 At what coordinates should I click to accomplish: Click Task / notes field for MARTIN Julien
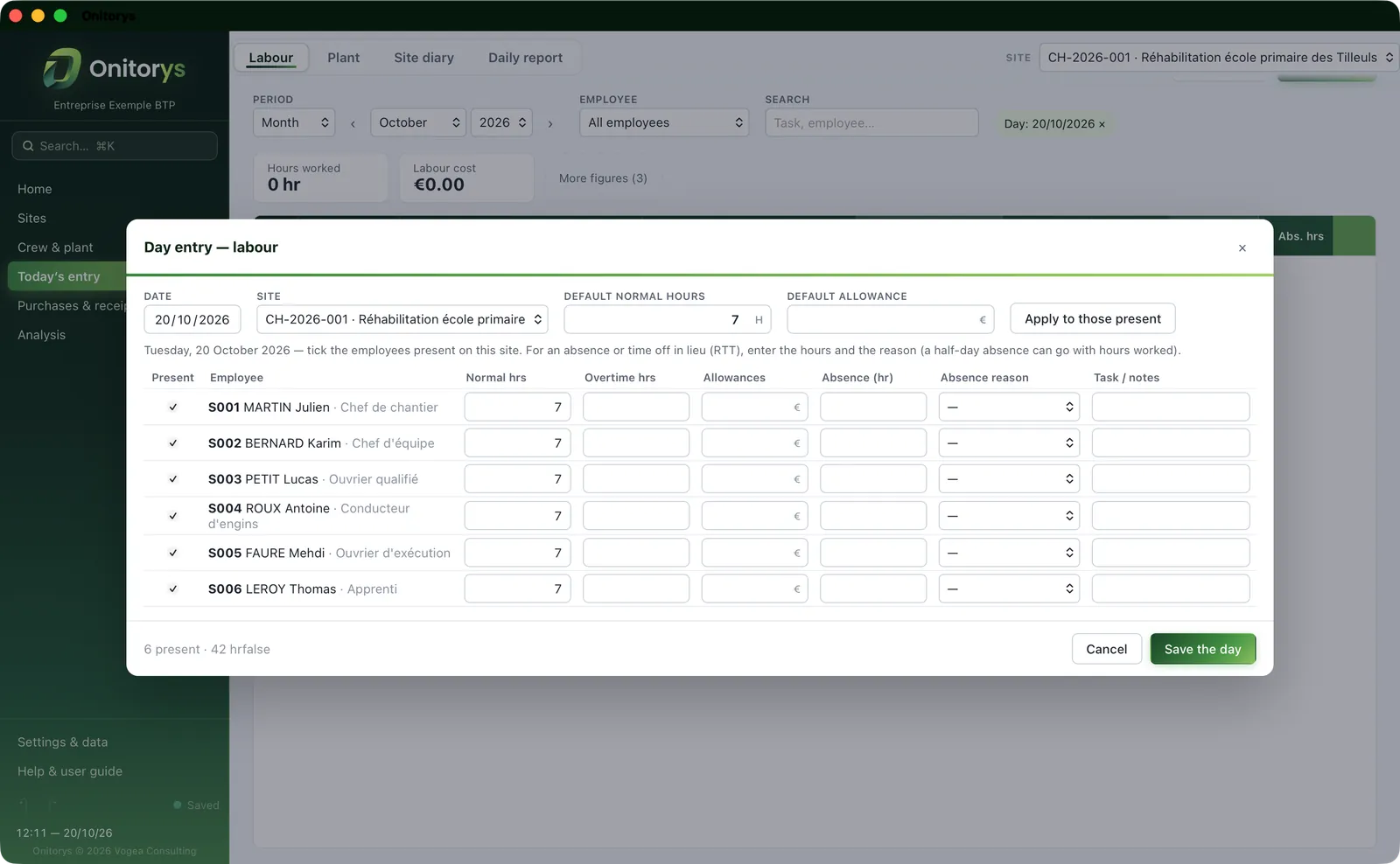click(1171, 407)
